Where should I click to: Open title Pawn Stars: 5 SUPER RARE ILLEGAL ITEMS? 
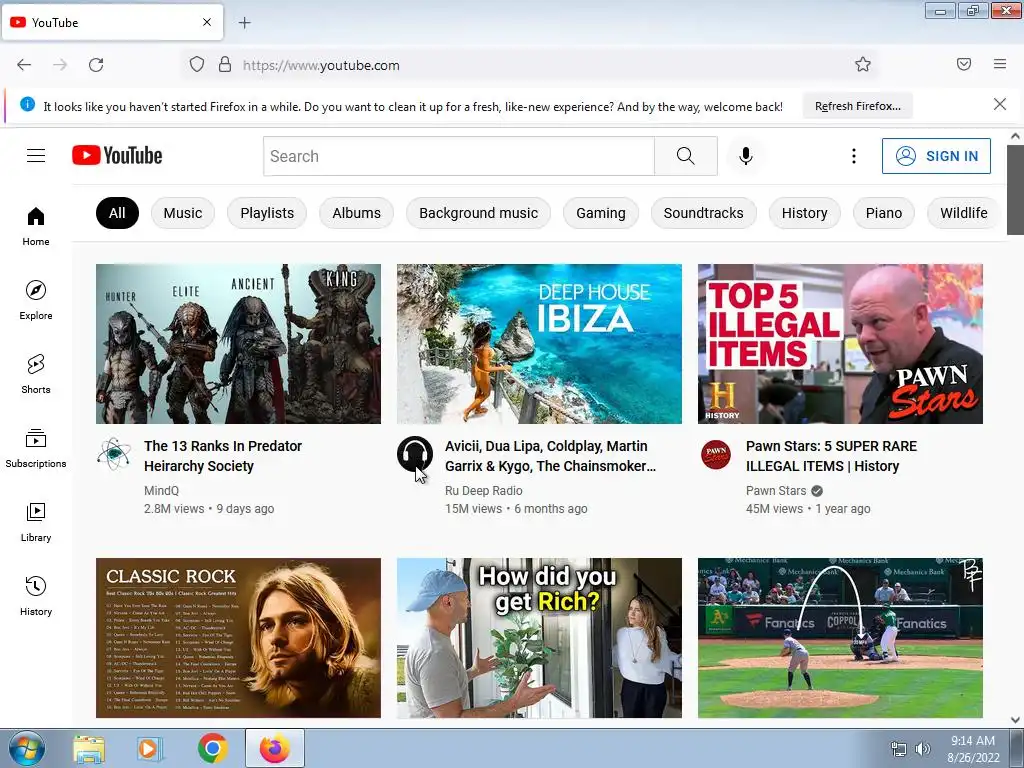click(831, 456)
